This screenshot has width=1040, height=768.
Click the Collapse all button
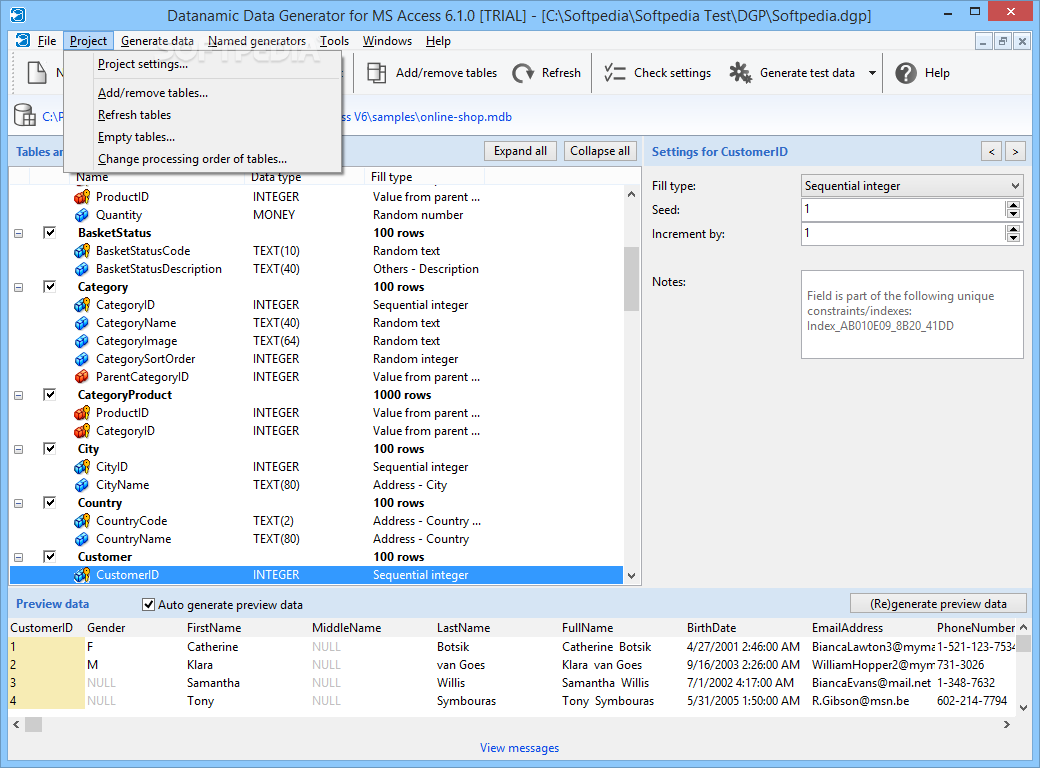click(x=600, y=151)
